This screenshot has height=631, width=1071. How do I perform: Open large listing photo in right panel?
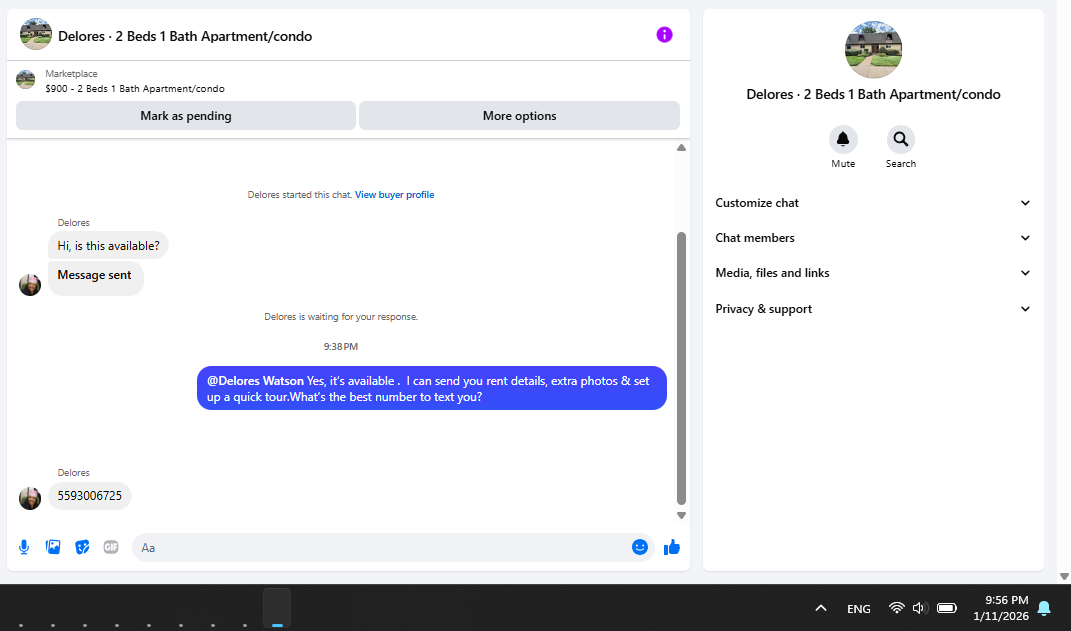pyautogui.click(x=873, y=50)
